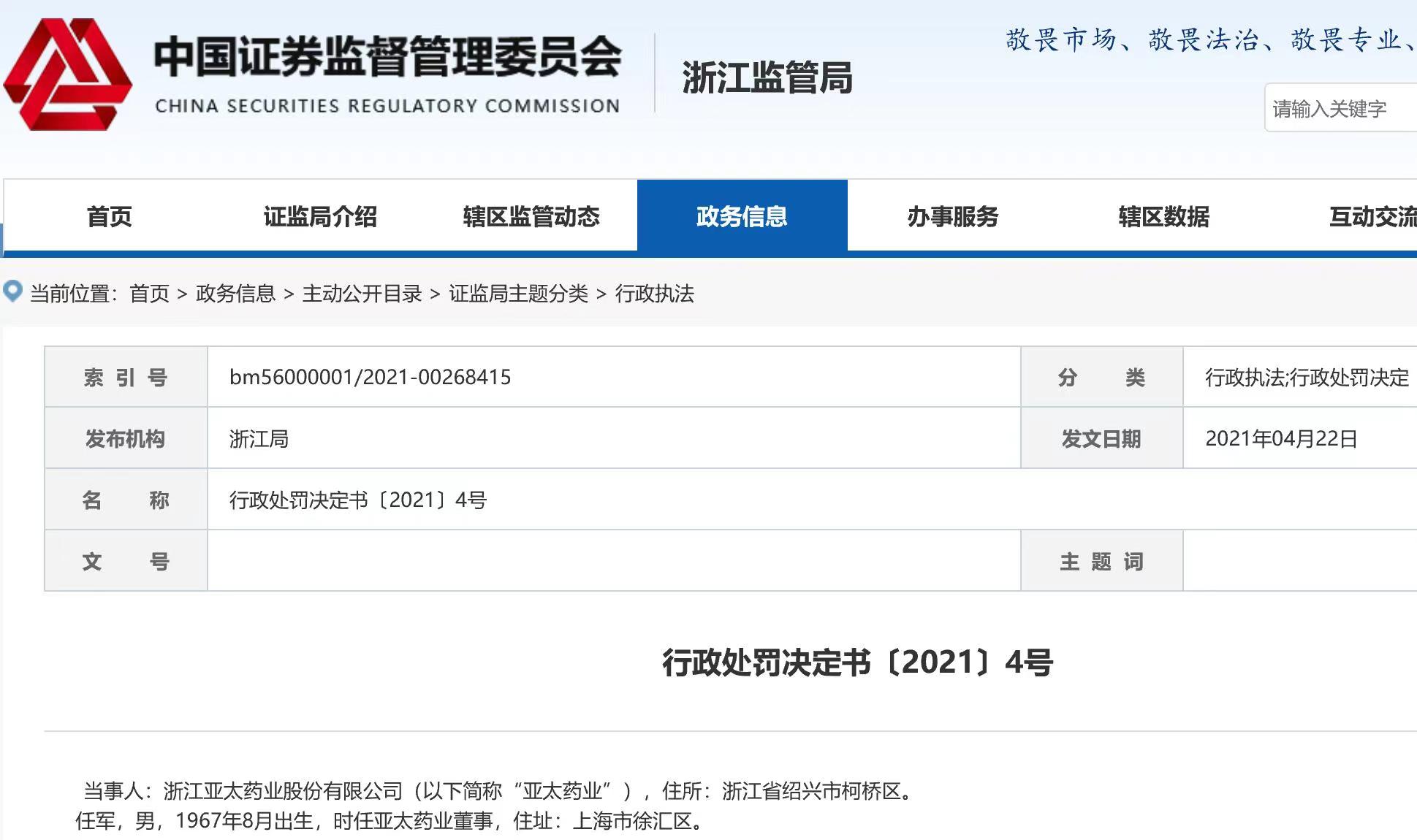Open the 证监局介绍 navigation tab
This screenshot has height=840, width=1417.
click(x=320, y=216)
